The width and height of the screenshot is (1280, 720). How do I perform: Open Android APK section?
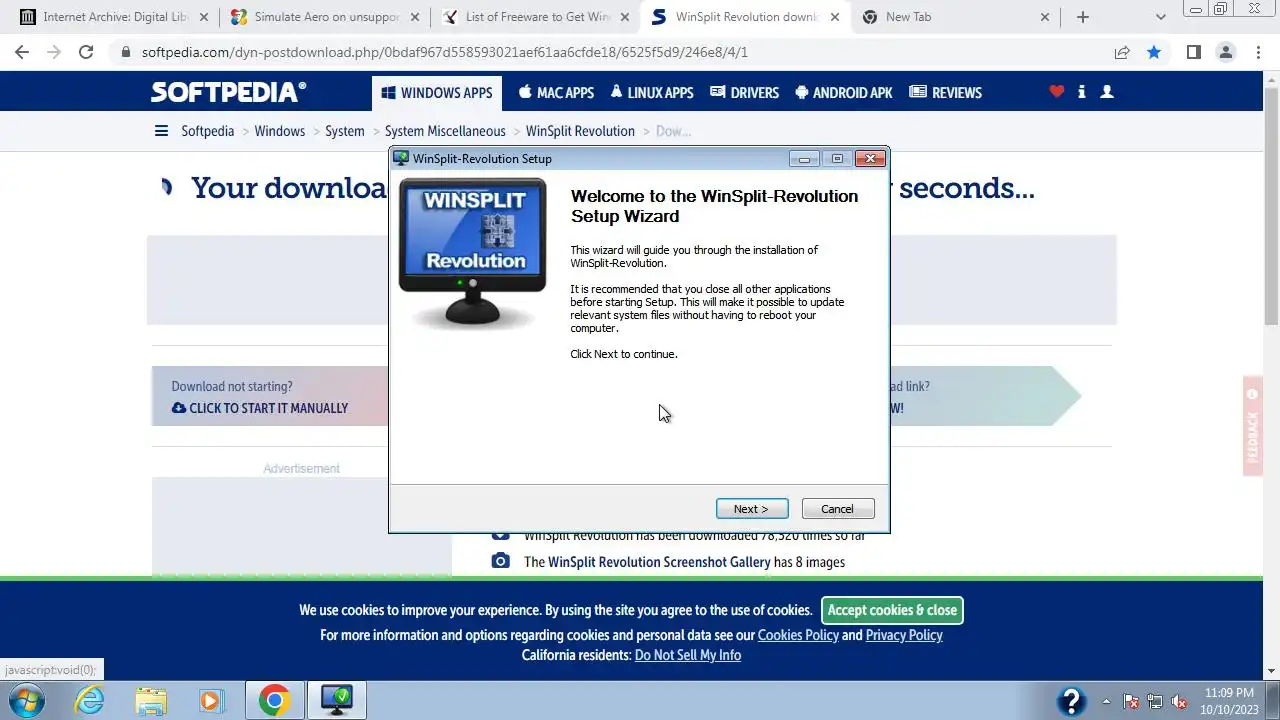pyautogui.click(x=843, y=93)
